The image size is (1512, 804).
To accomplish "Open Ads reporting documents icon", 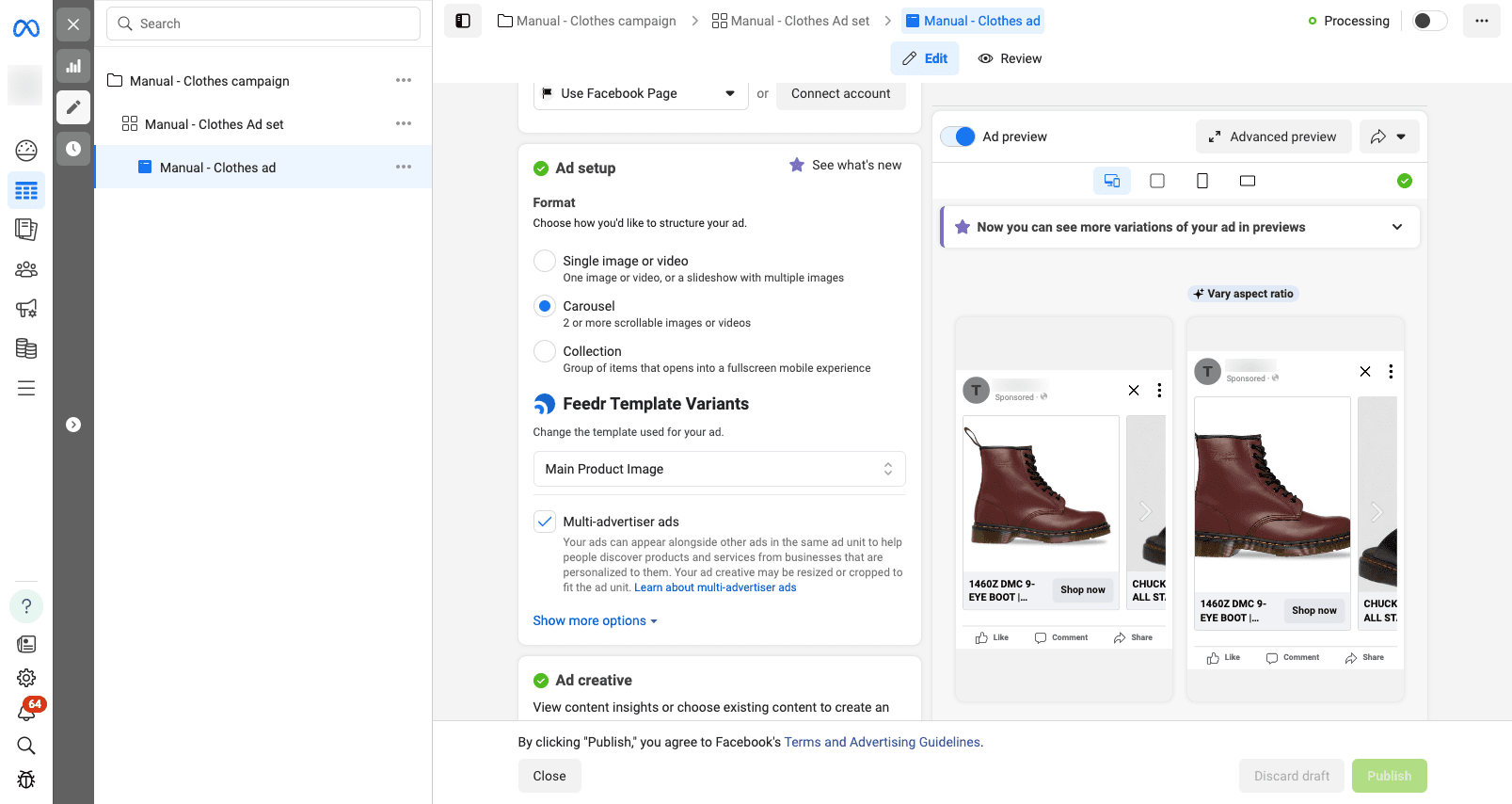I will click(x=26, y=229).
